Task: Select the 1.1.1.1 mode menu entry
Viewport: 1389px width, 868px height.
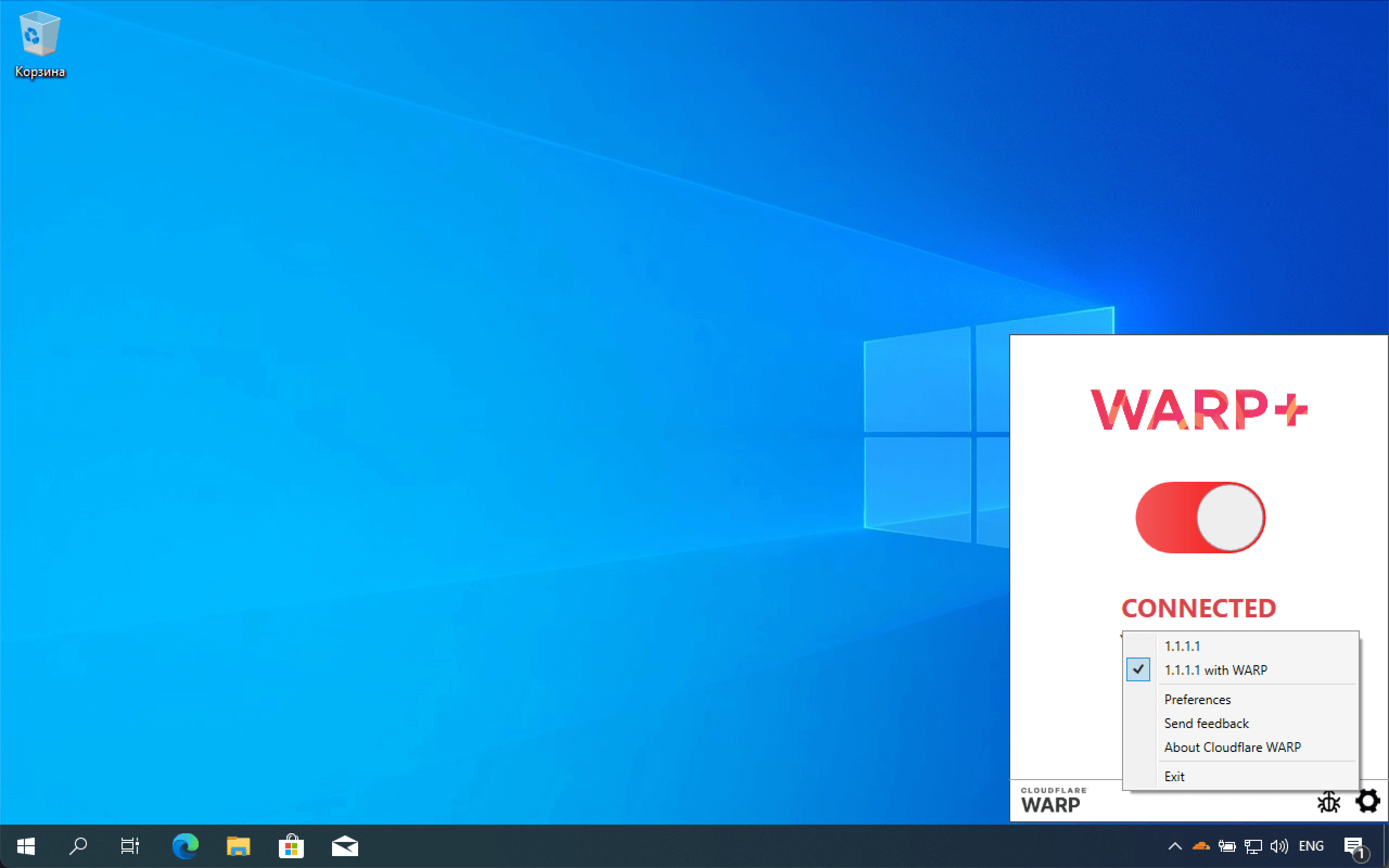Action: click(x=1240, y=646)
